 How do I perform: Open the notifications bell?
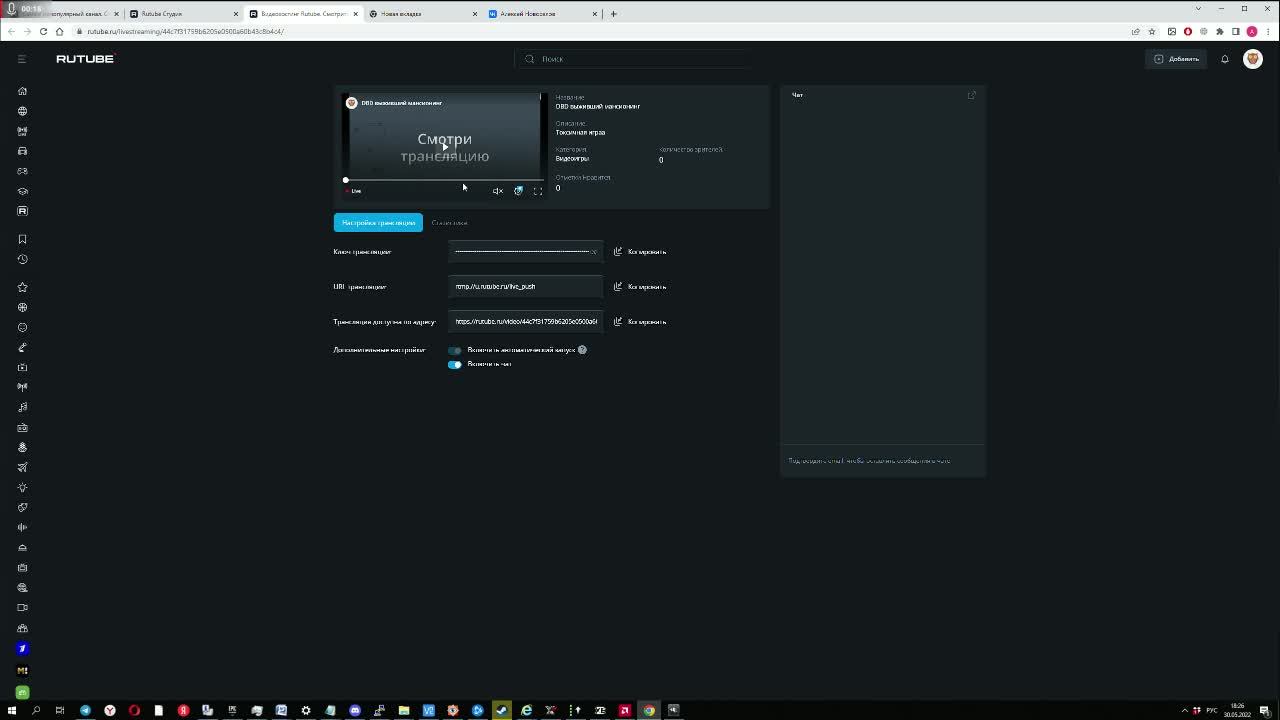click(x=1224, y=59)
